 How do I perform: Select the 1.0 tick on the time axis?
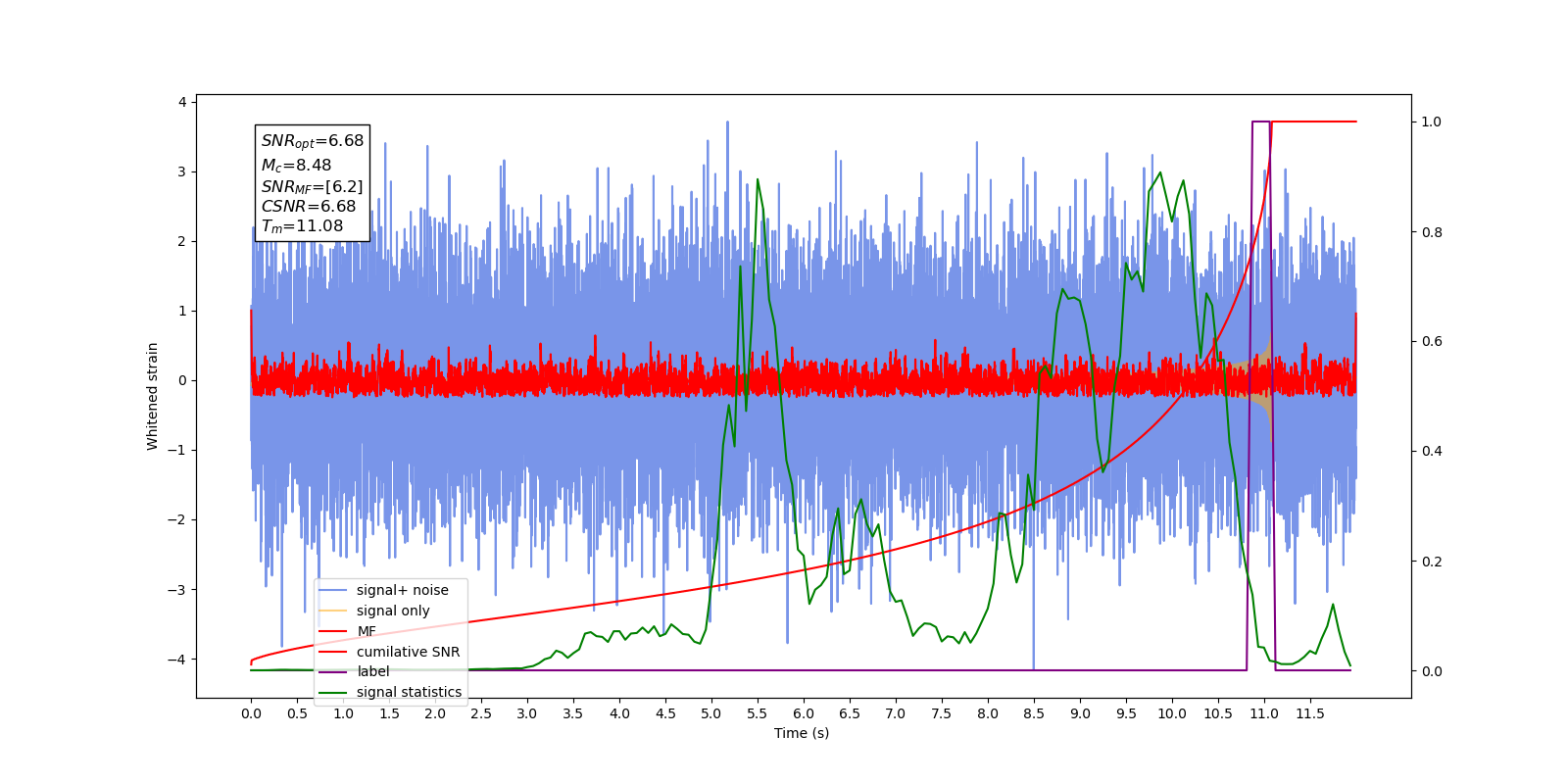pos(343,713)
